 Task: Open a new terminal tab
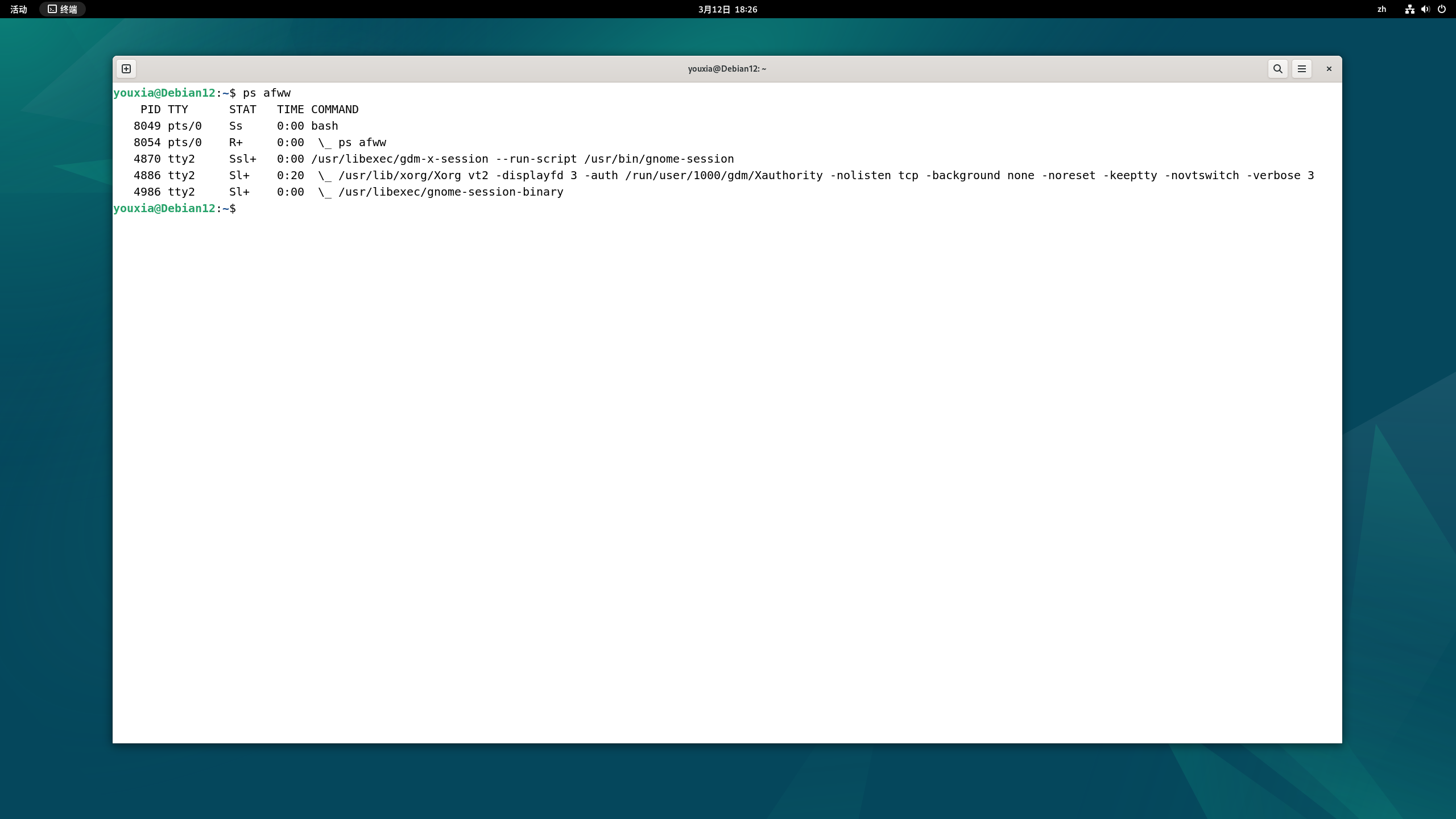tap(126, 68)
